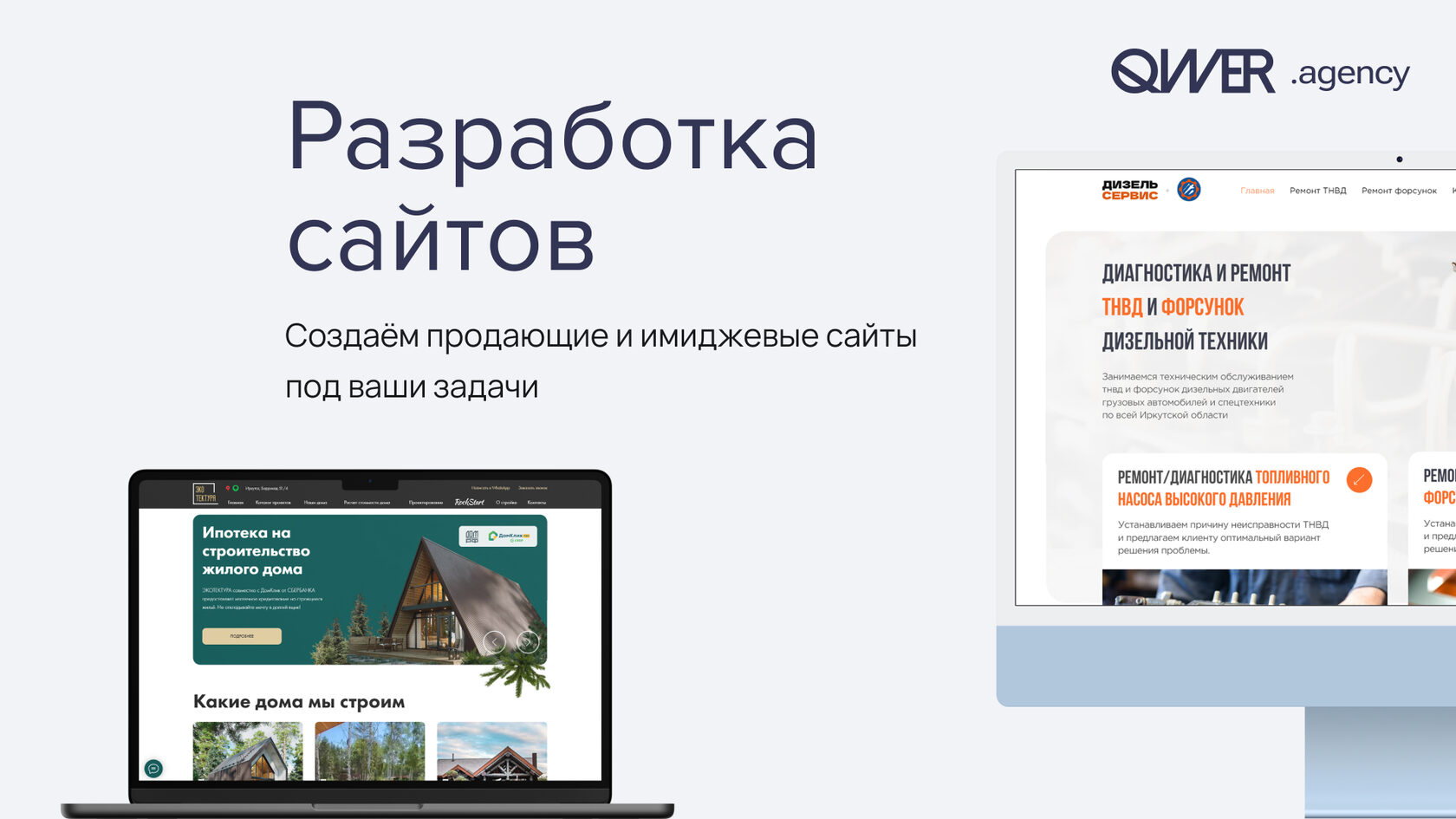The width and height of the screenshot is (1456, 819).
Task: Open Расчет стоимости дома menu item
Action: click(x=367, y=503)
